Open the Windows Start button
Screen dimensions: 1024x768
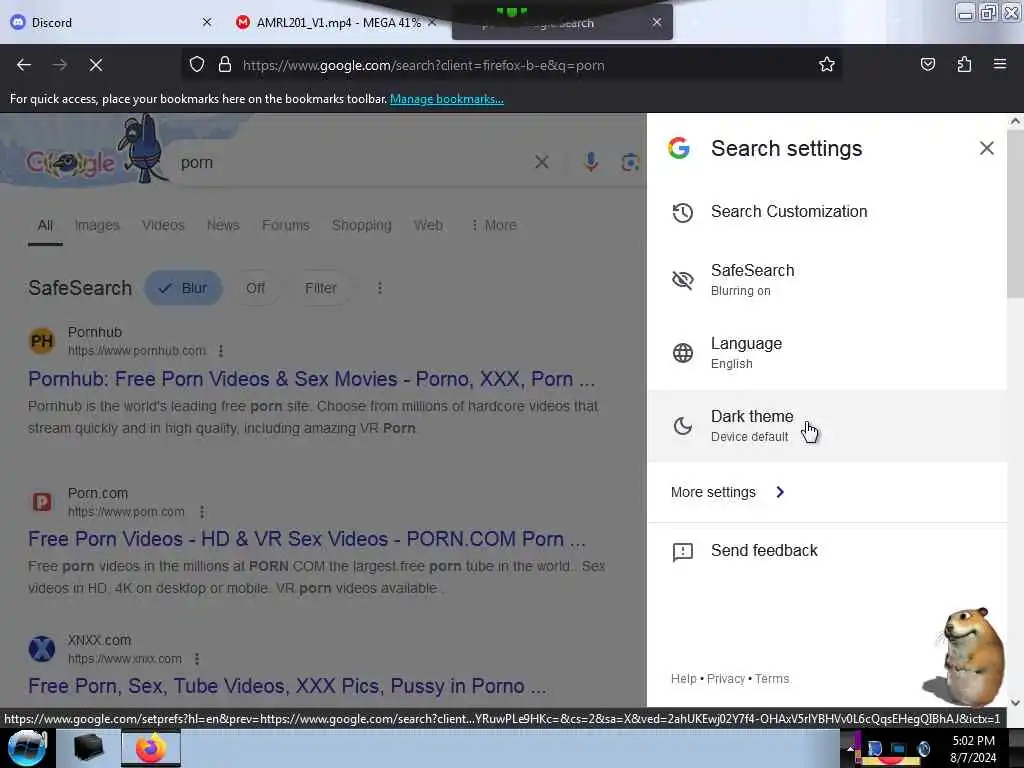tap(27, 748)
